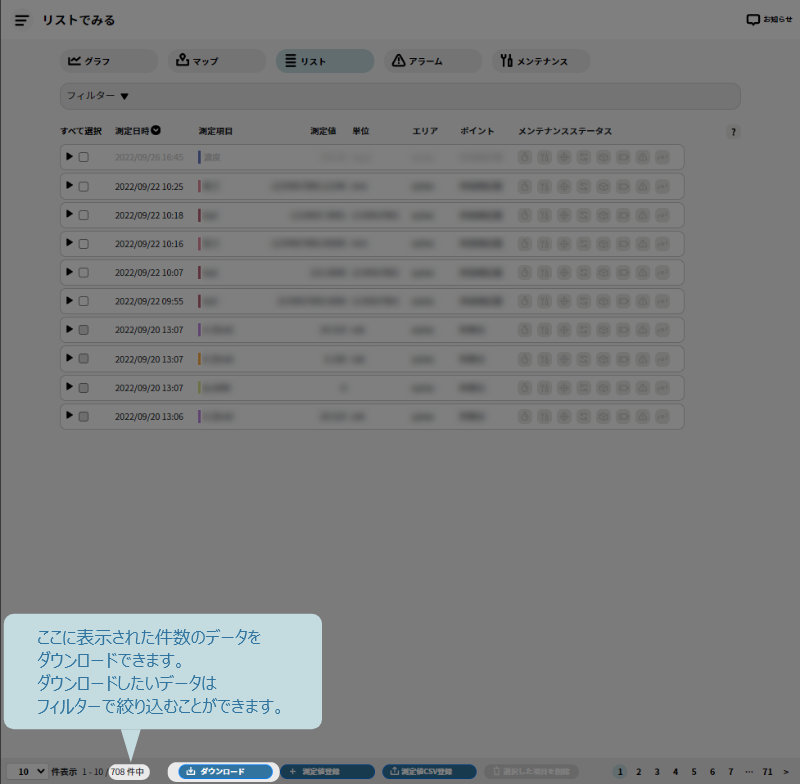Viewport: 800px width, 784px height.
Task: Expand the フィルター panel
Action: [x=400, y=96]
